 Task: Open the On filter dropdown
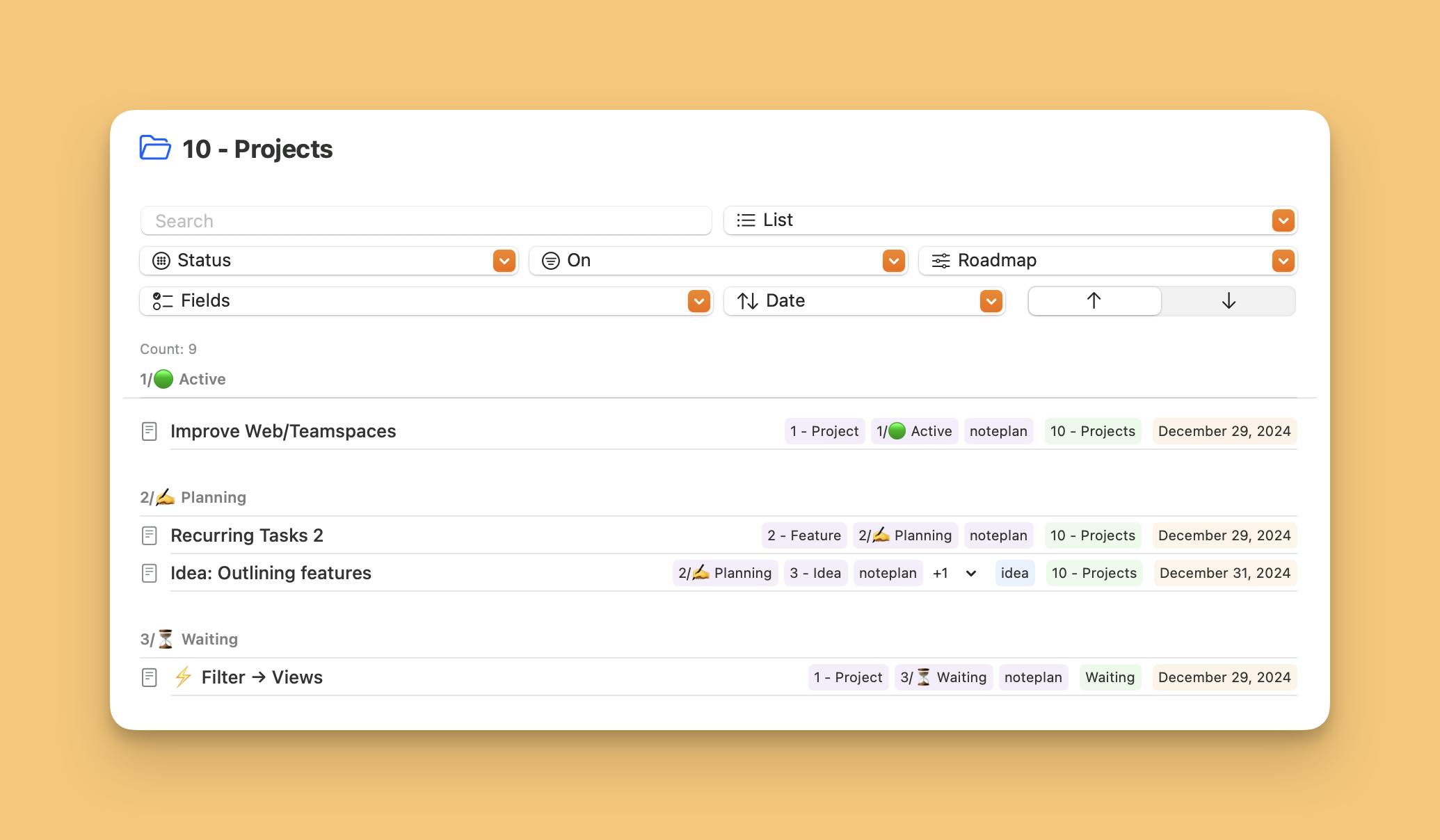coord(893,261)
